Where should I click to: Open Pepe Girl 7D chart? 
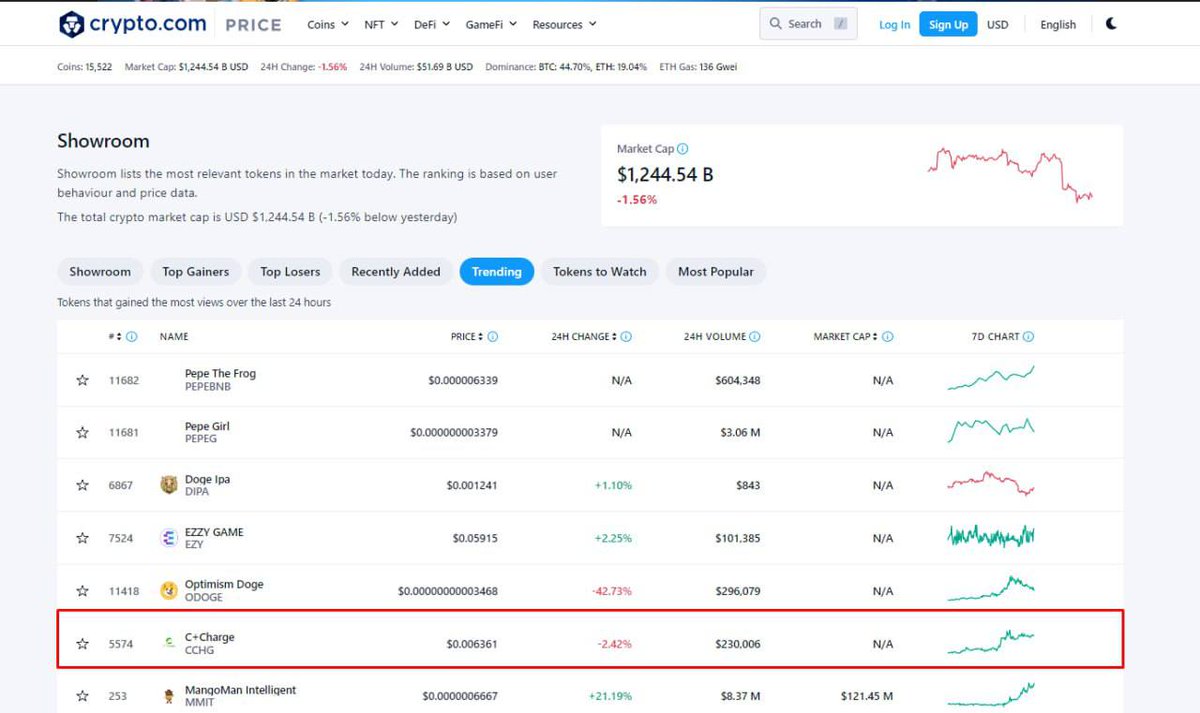click(x=991, y=430)
